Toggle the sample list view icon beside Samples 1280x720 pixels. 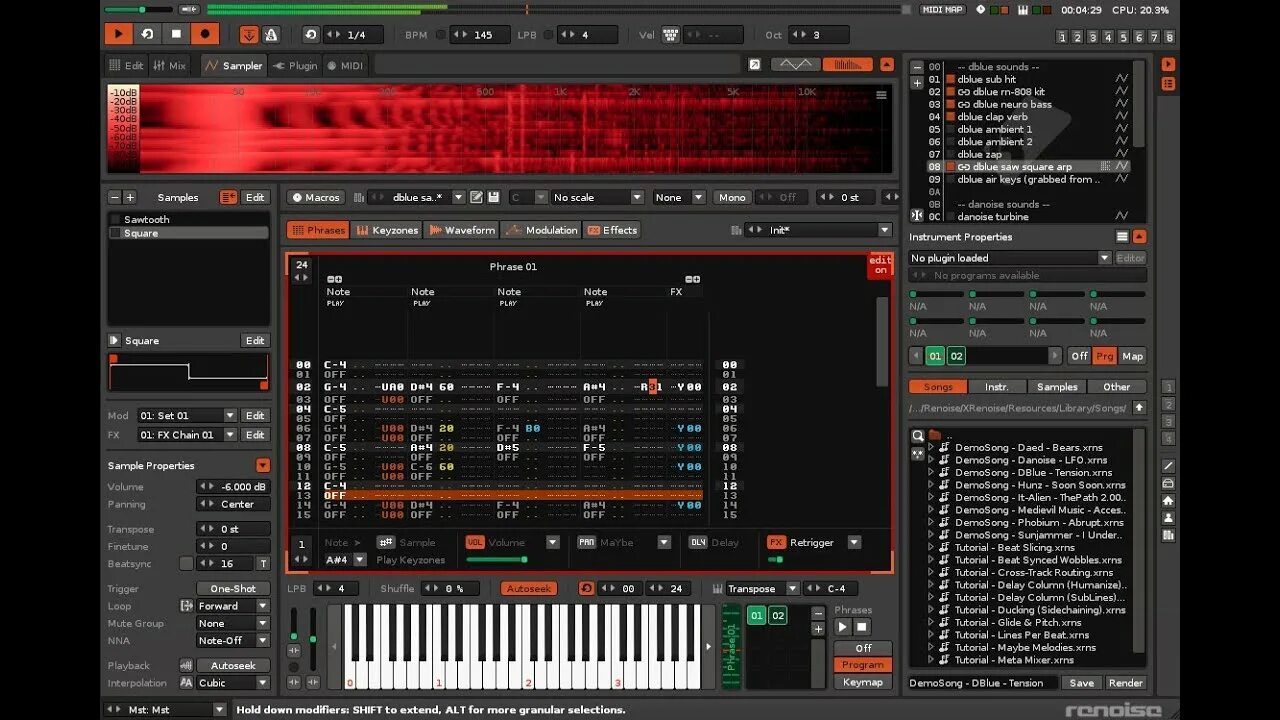[229, 197]
